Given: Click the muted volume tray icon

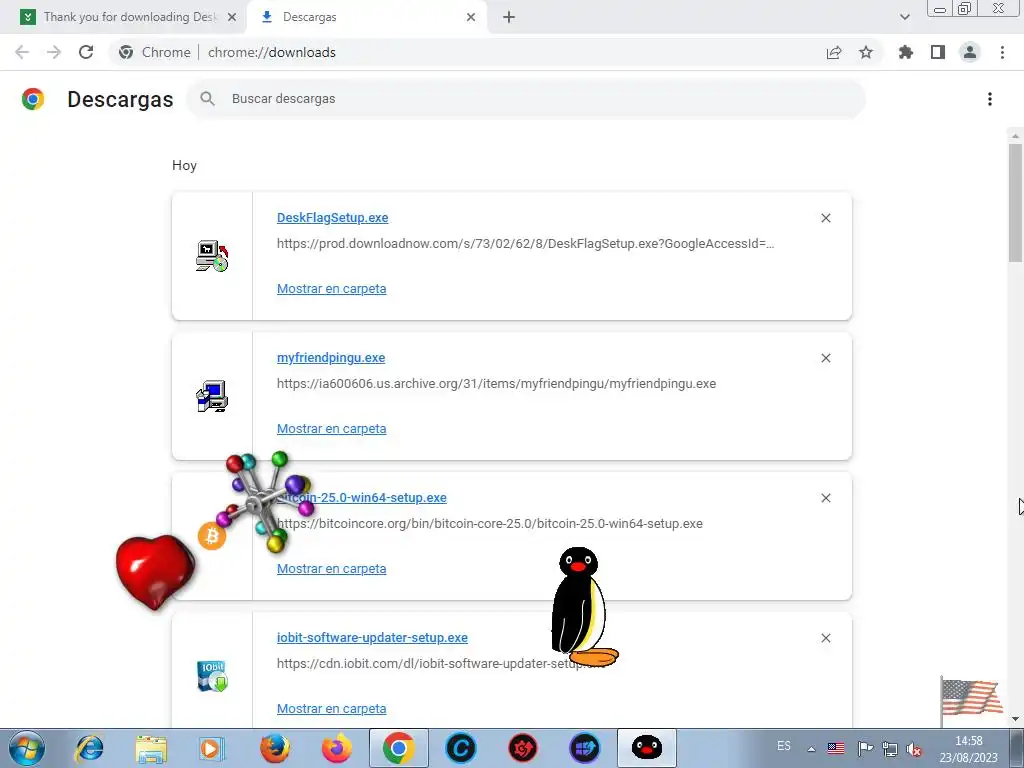Looking at the screenshot, I should (915, 749).
